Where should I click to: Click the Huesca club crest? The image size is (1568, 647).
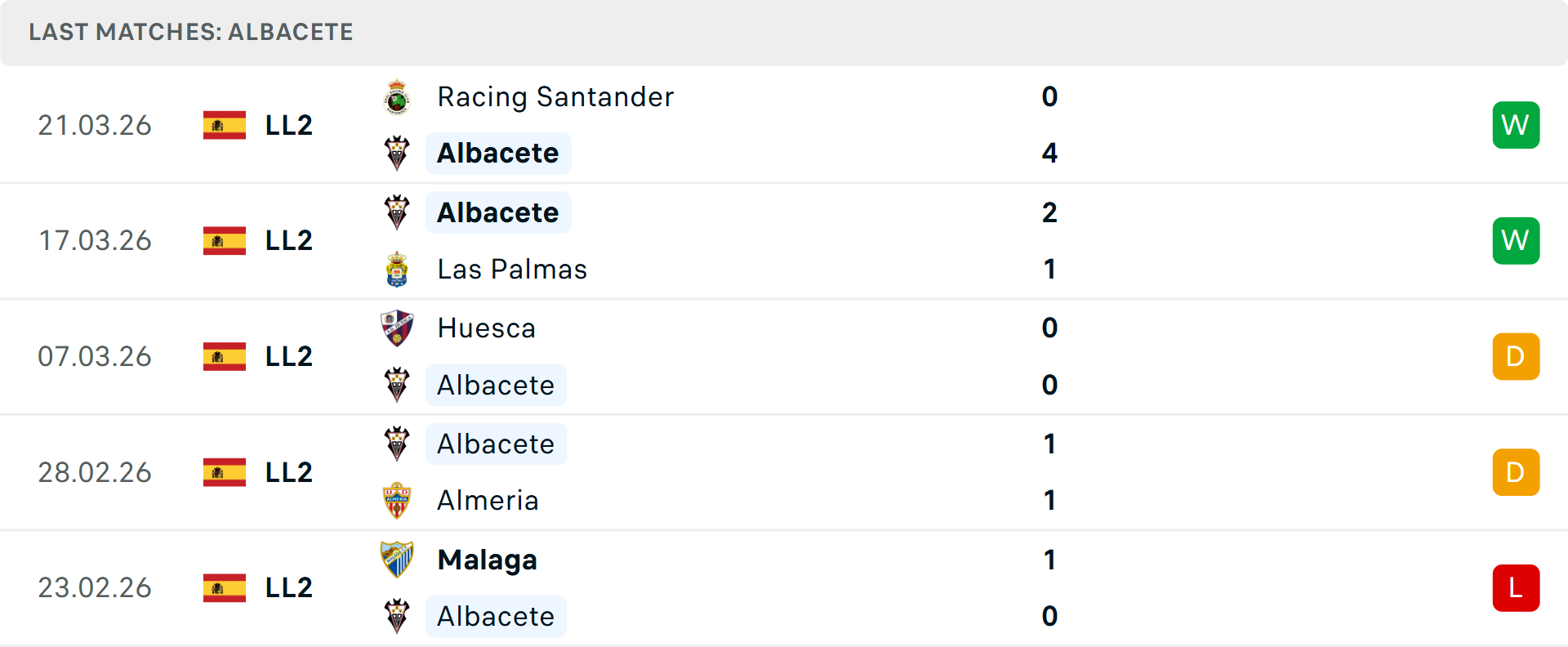[397, 328]
